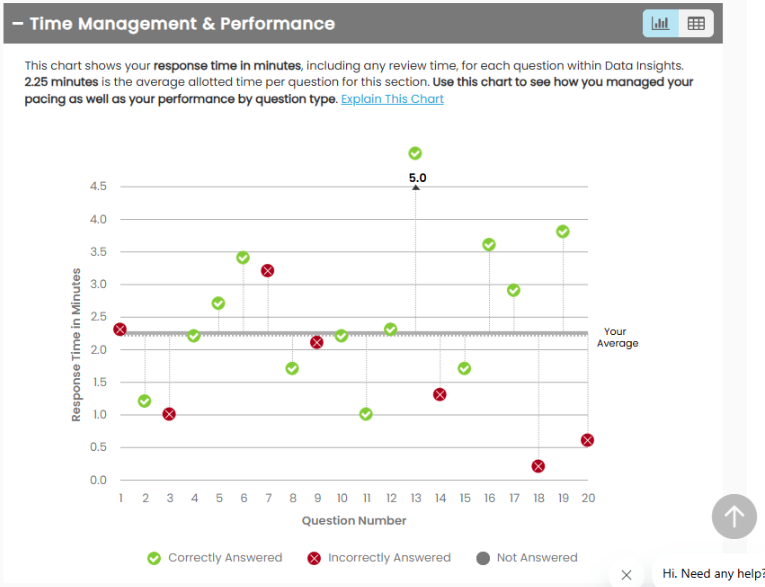This screenshot has height=587, width=765.
Task: Toggle Not Answered legend item
Action: 527,558
